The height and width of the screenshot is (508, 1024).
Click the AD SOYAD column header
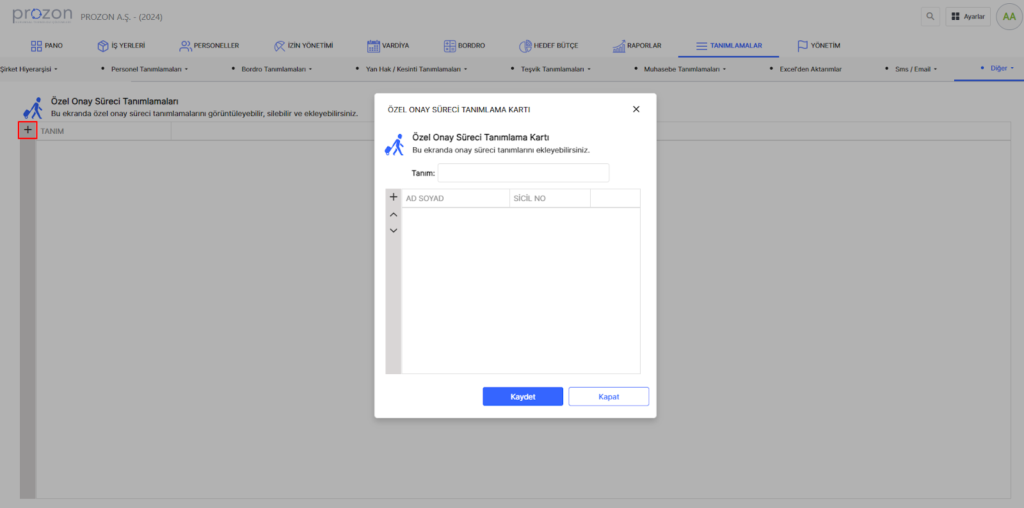click(x=455, y=199)
